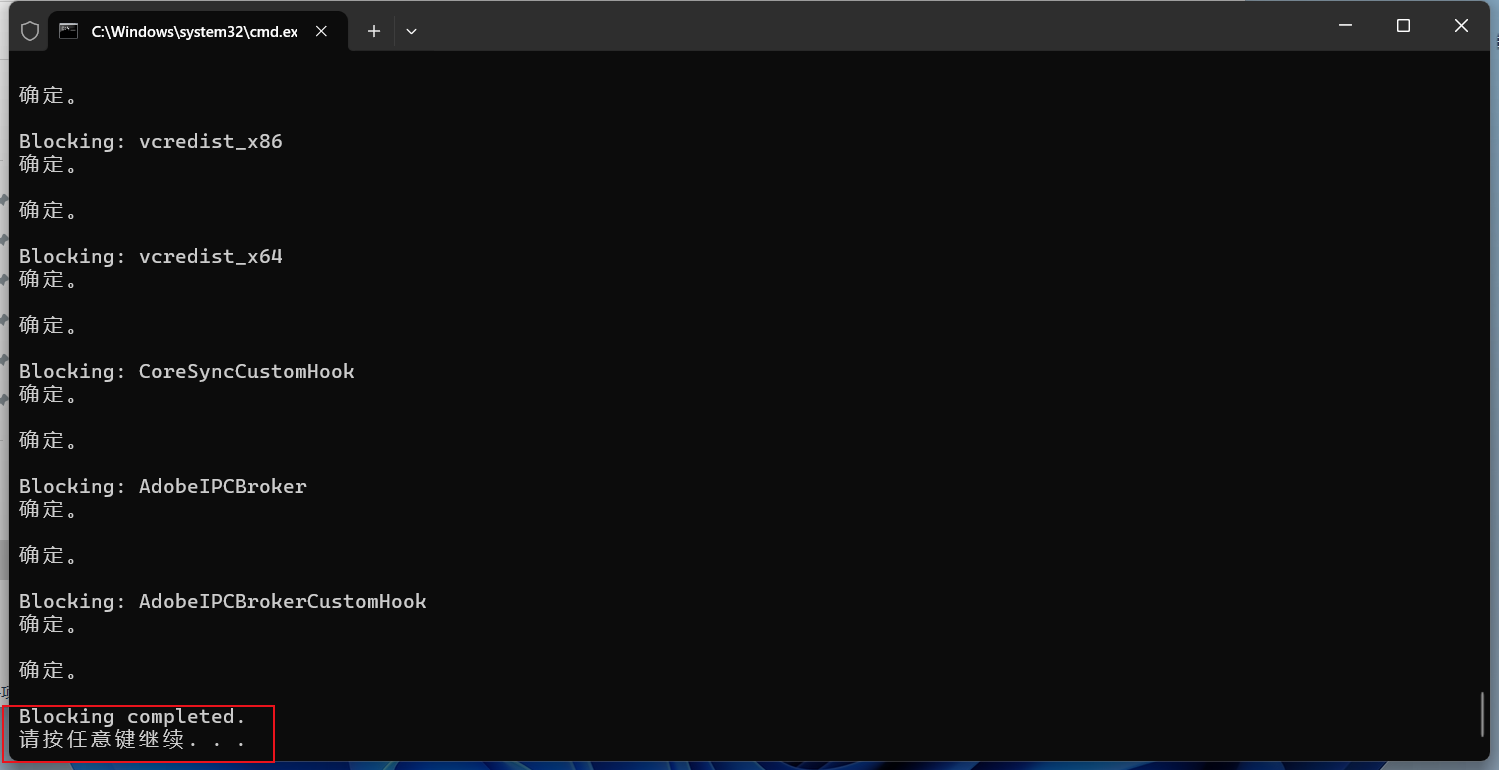Click the cmd icon on the tab

pos(69,31)
